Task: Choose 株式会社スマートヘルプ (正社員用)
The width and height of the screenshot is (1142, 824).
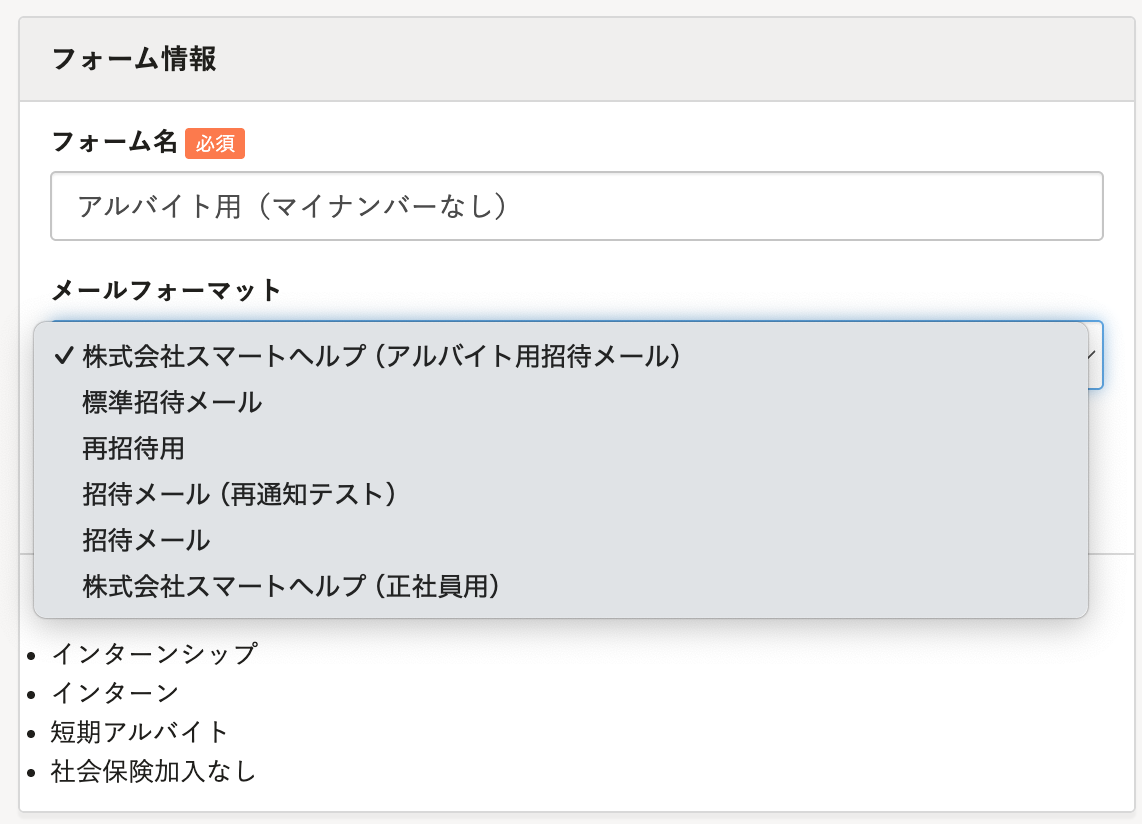Action: point(291,586)
